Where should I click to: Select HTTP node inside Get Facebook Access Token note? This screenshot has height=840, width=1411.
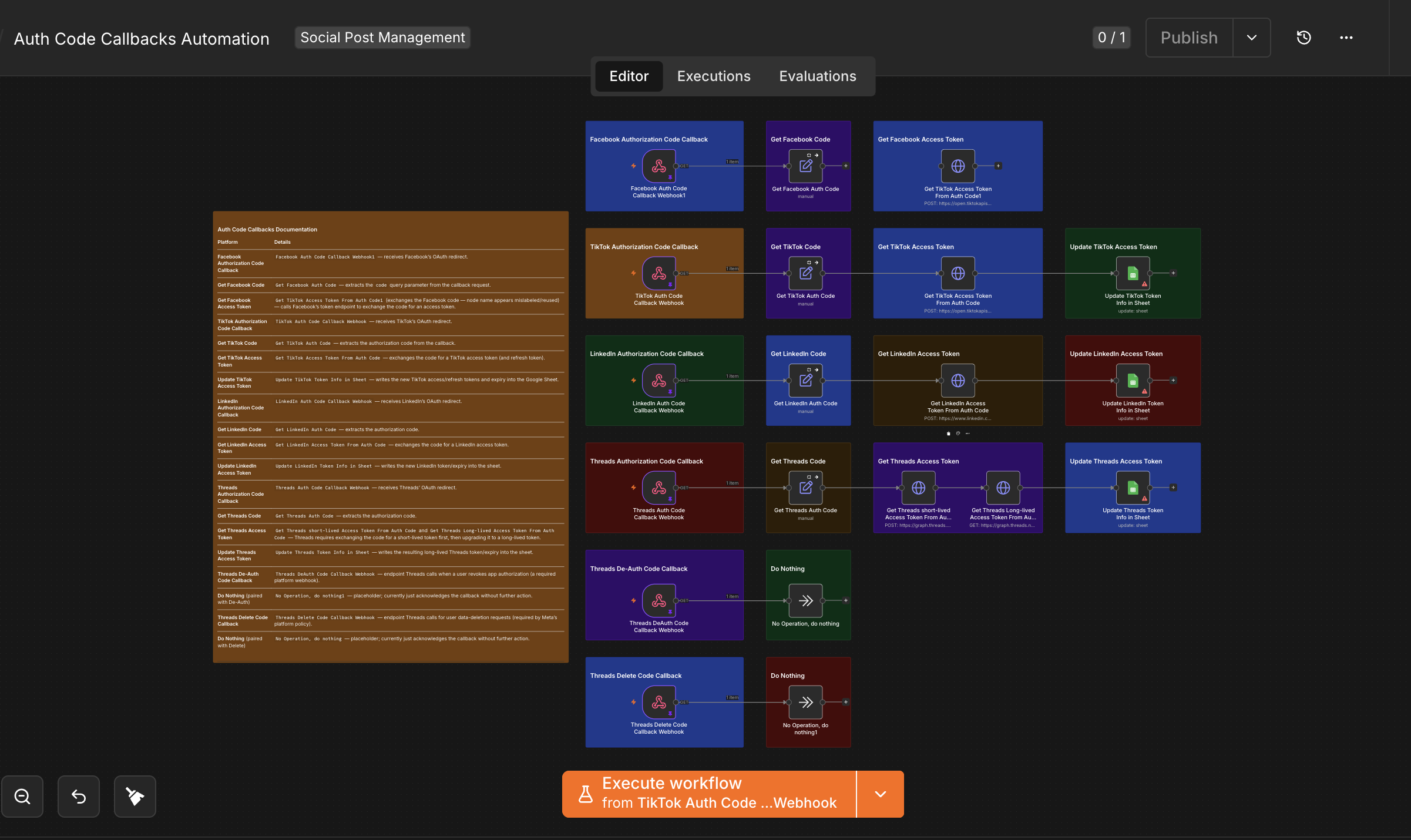point(958,166)
